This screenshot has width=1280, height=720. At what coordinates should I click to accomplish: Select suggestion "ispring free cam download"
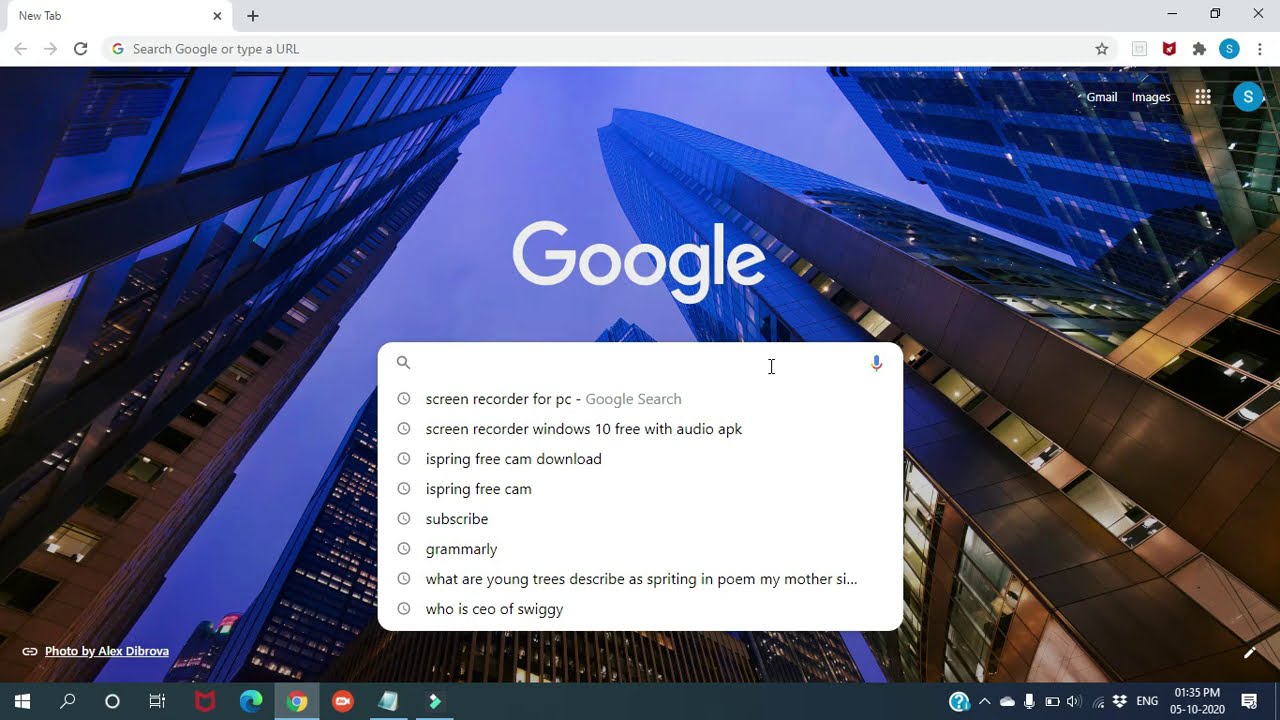tap(640, 459)
